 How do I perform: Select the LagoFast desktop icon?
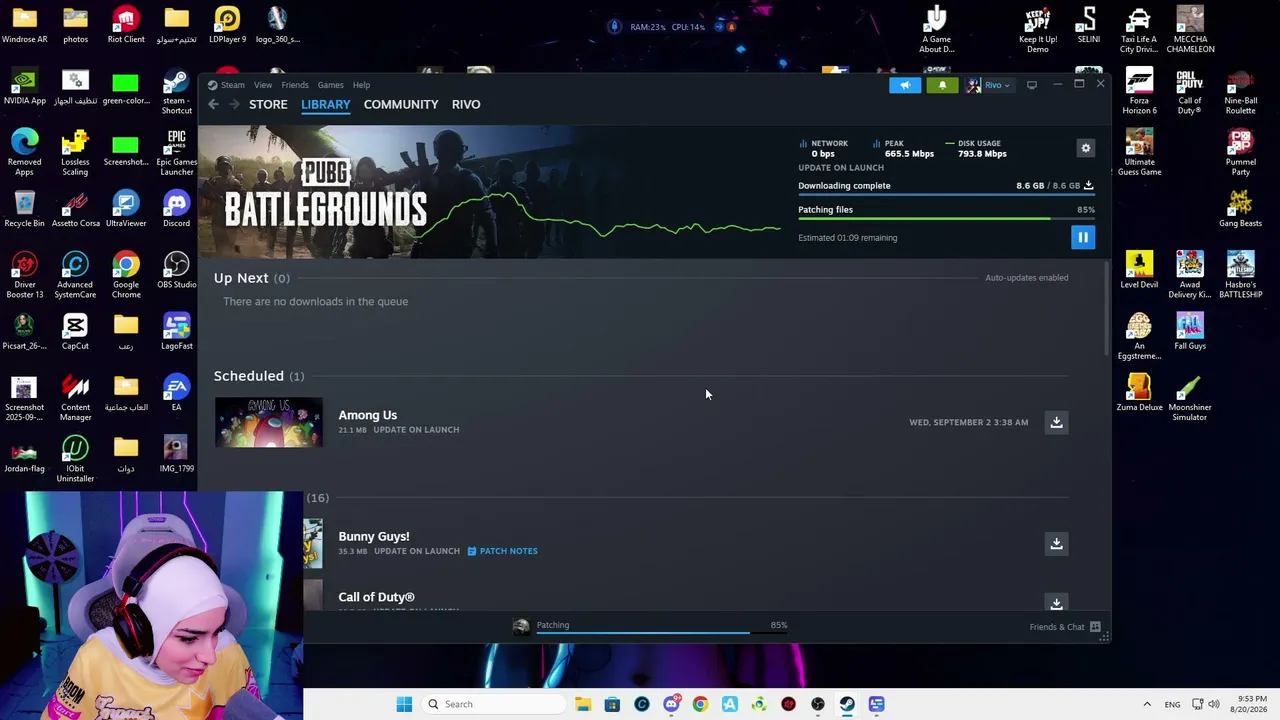176,332
